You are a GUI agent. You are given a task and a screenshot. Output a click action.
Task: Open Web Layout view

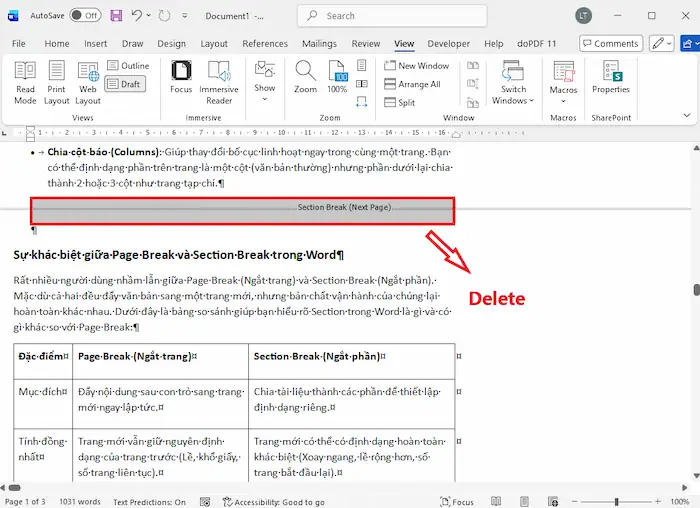(88, 81)
